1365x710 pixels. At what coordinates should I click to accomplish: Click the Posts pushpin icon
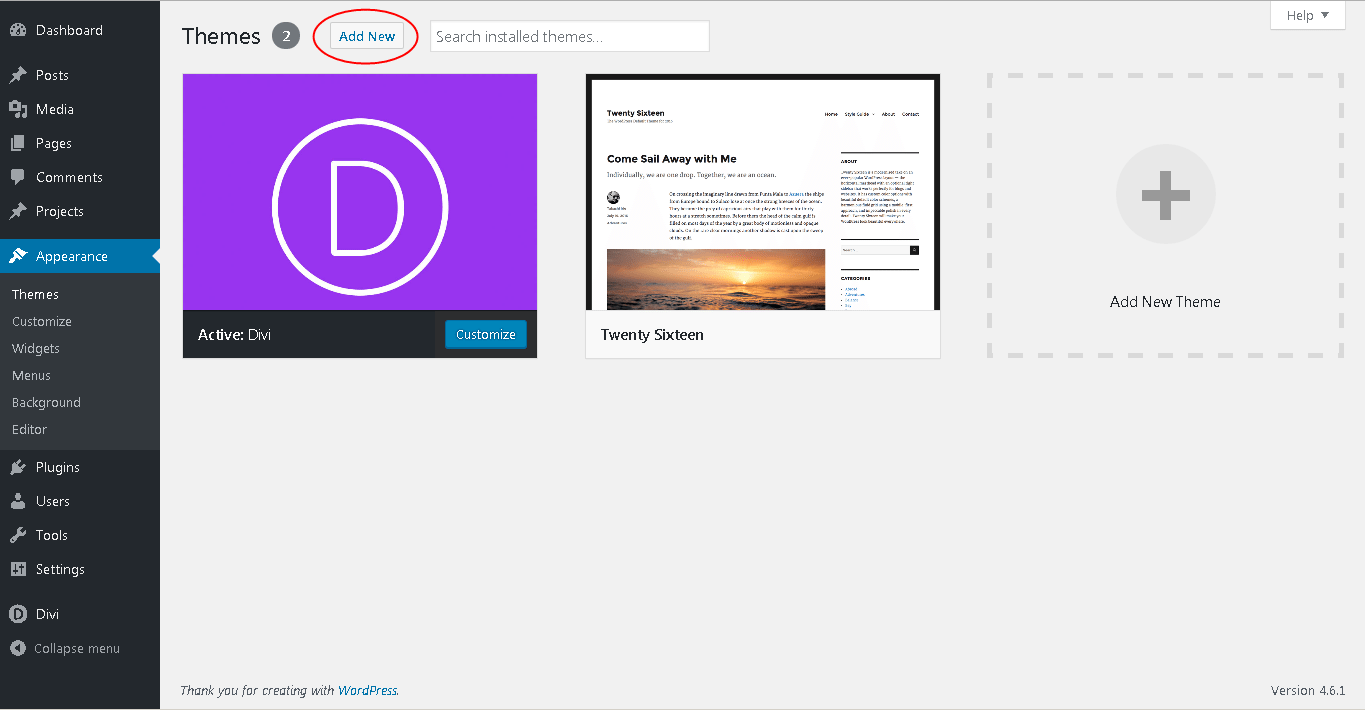coord(18,75)
